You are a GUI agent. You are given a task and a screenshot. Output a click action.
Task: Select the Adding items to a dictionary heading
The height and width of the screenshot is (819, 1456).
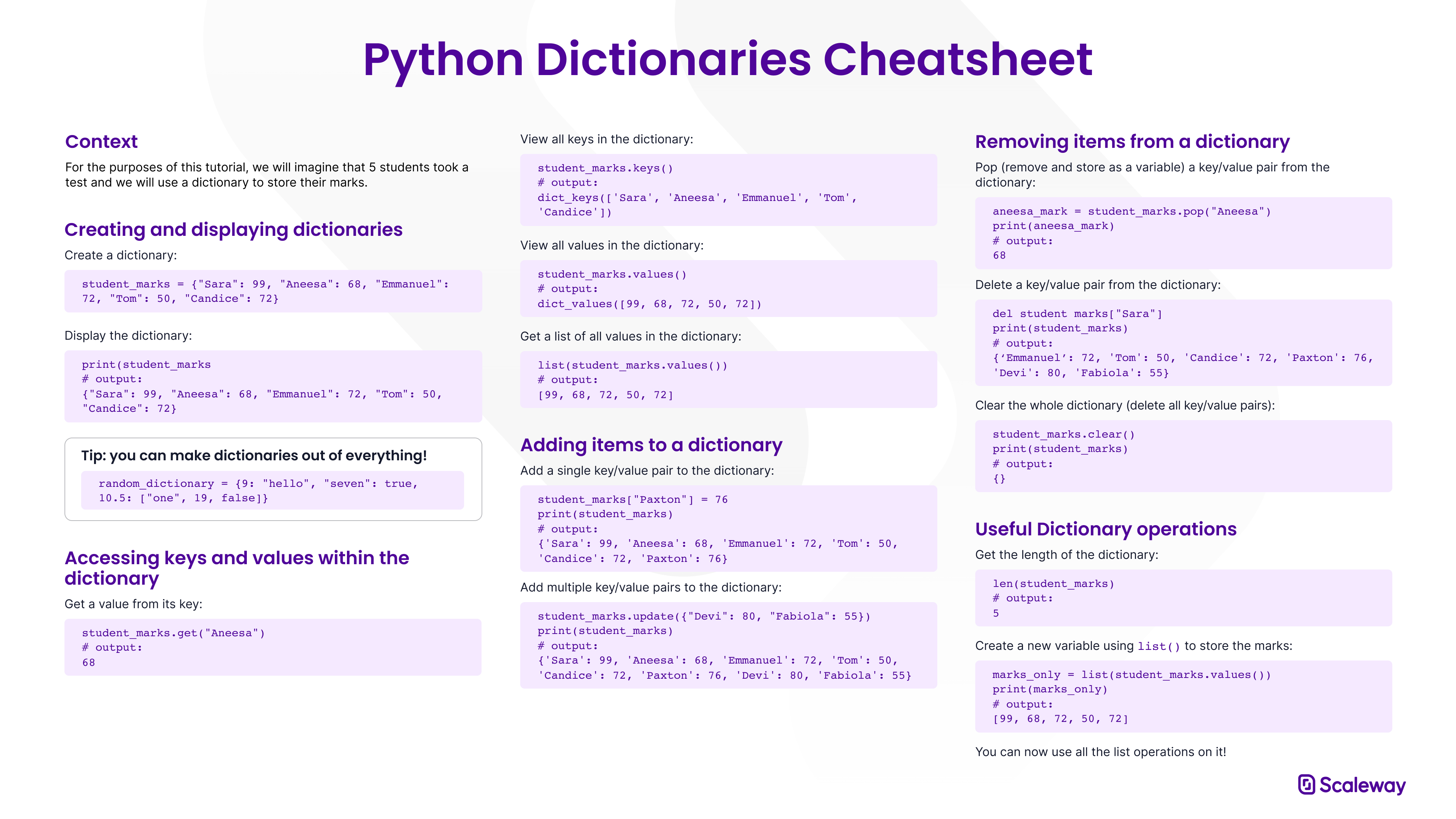click(x=651, y=445)
